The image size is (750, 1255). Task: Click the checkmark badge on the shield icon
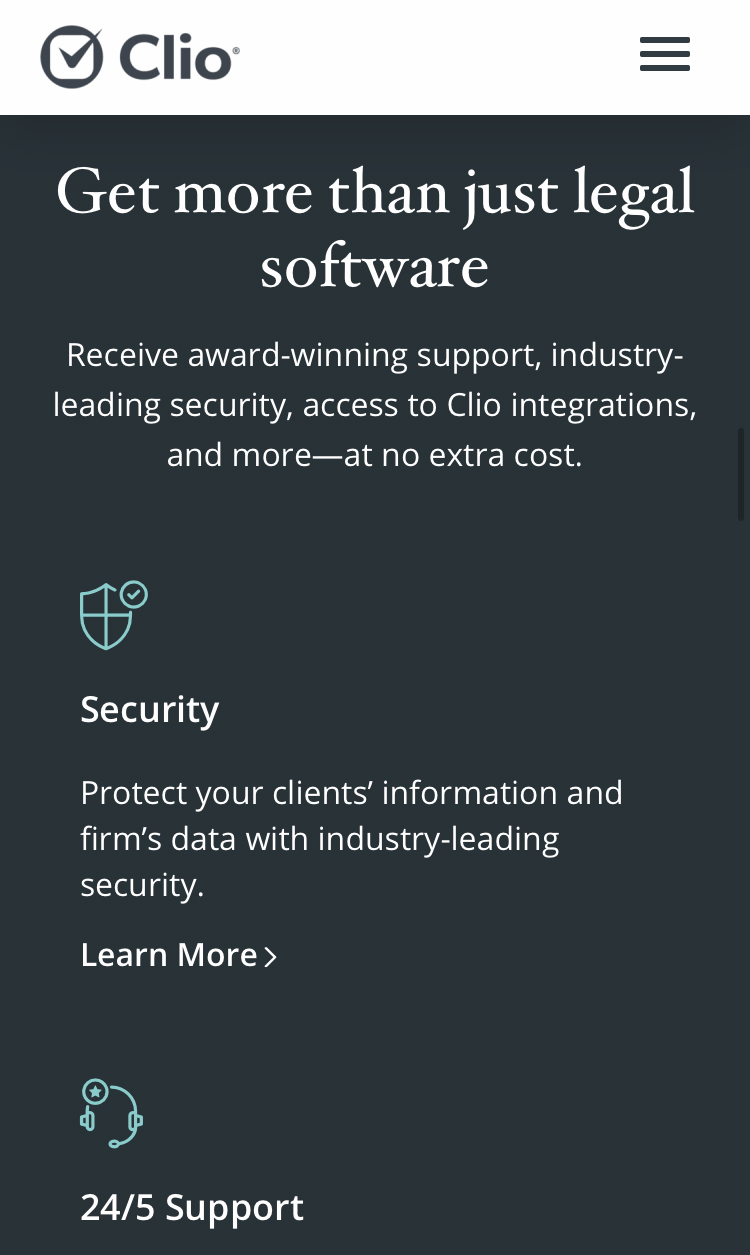tap(133, 595)
